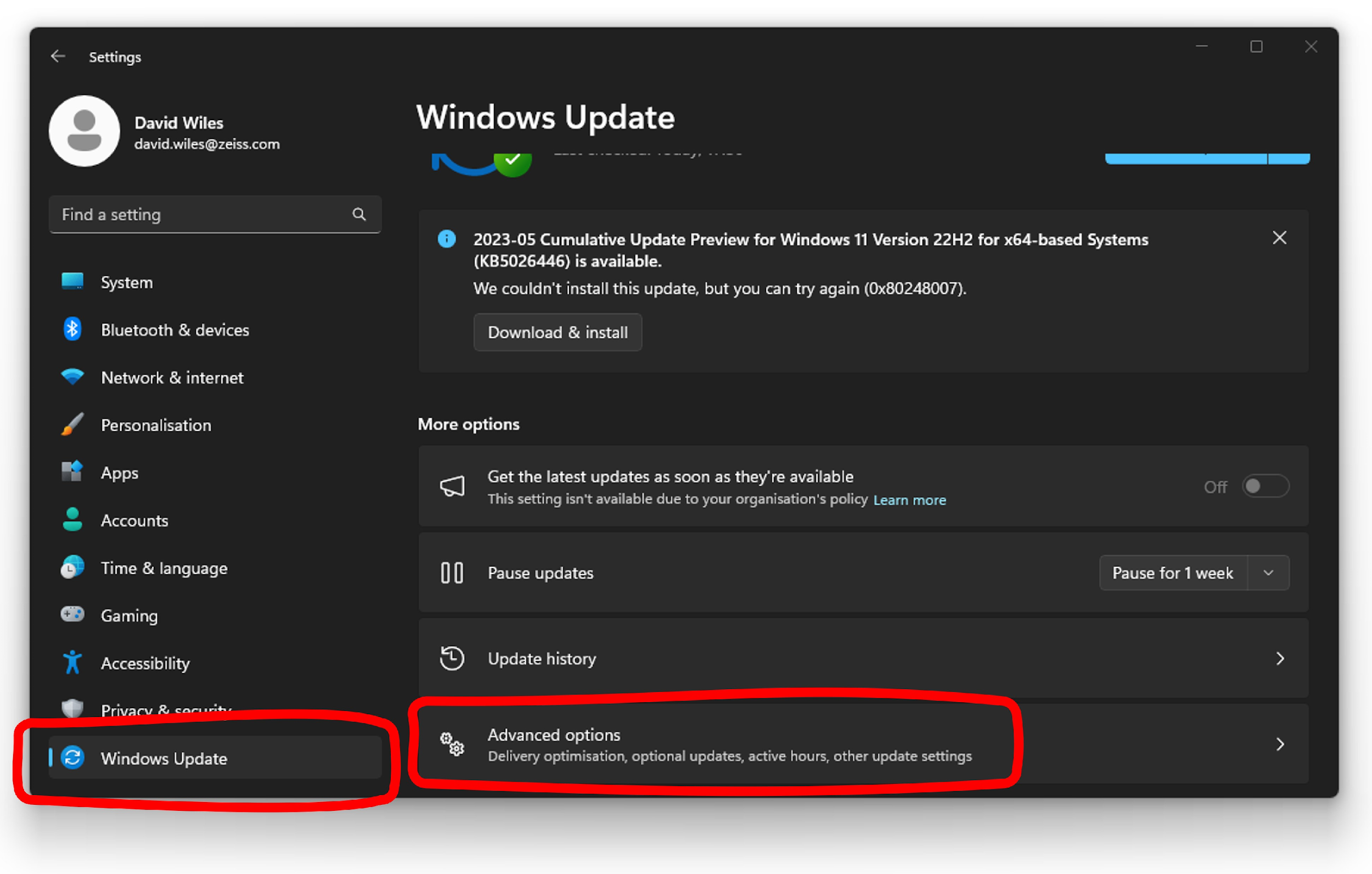This screenshot has height=874, width=1372.
Task: Select Windows Update in the sidebar
Action: [x=164, y=758]
